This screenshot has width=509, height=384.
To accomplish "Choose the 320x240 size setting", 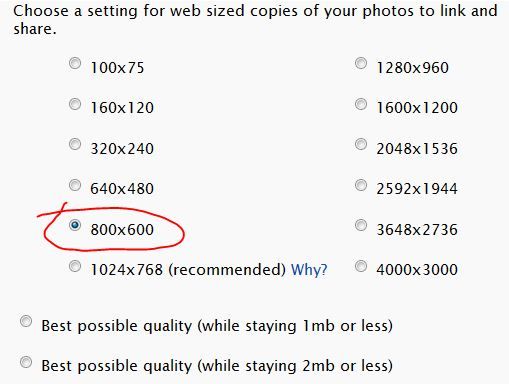I will tap(75, 144).
